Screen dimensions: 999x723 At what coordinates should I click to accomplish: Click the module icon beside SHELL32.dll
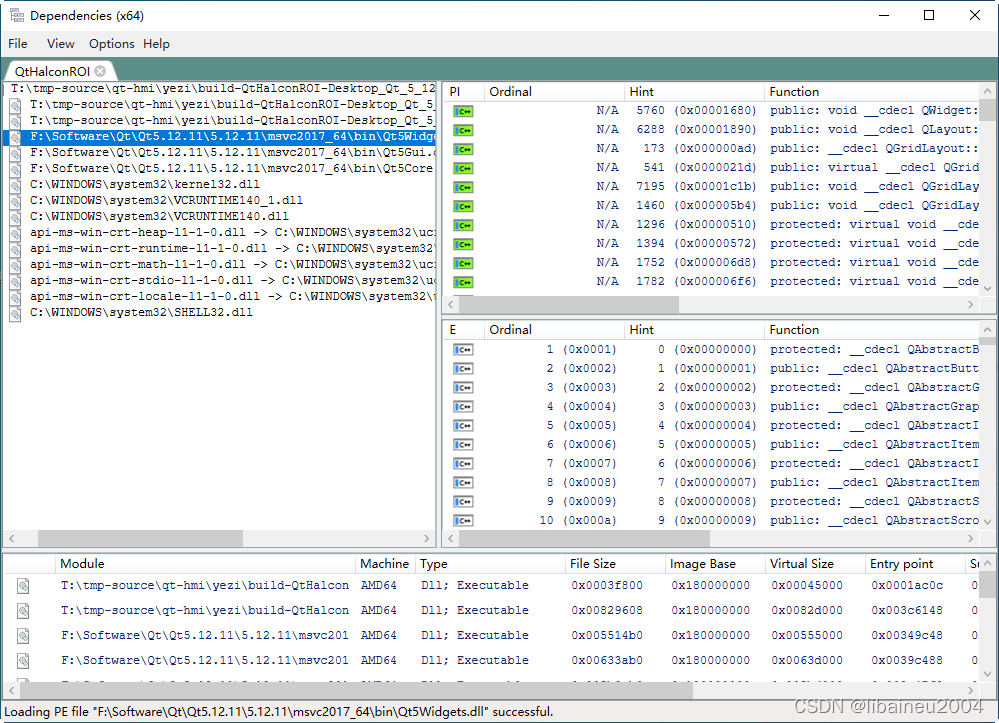16,313
